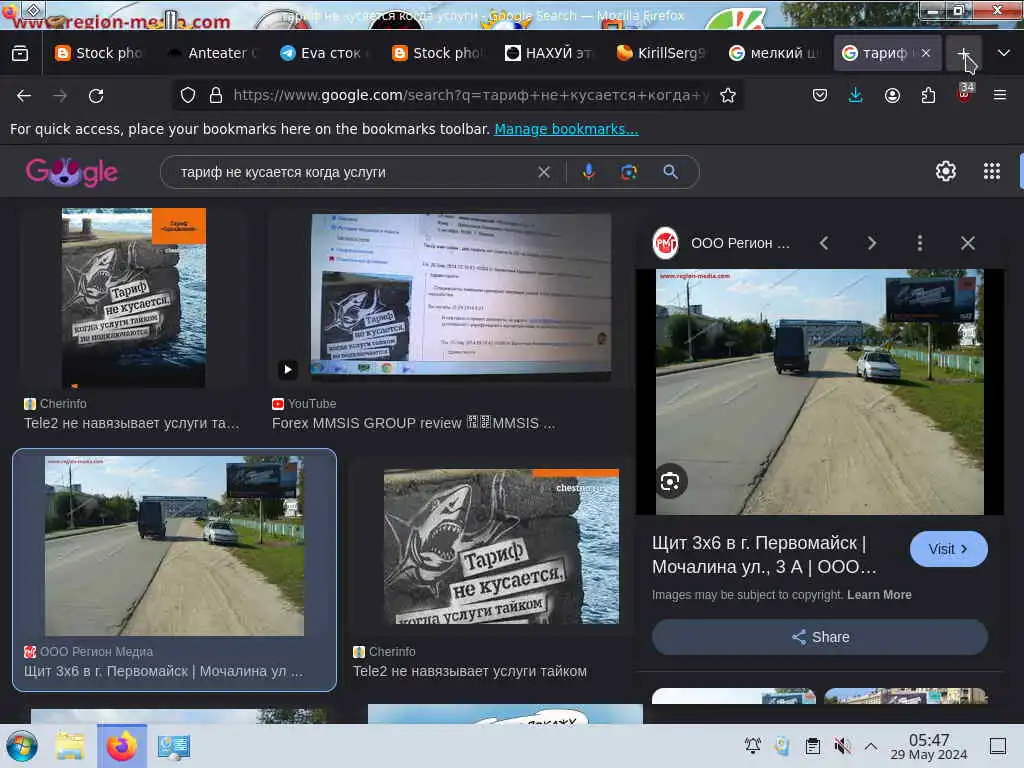Open the Learn More copyright link

click(879, 595)
